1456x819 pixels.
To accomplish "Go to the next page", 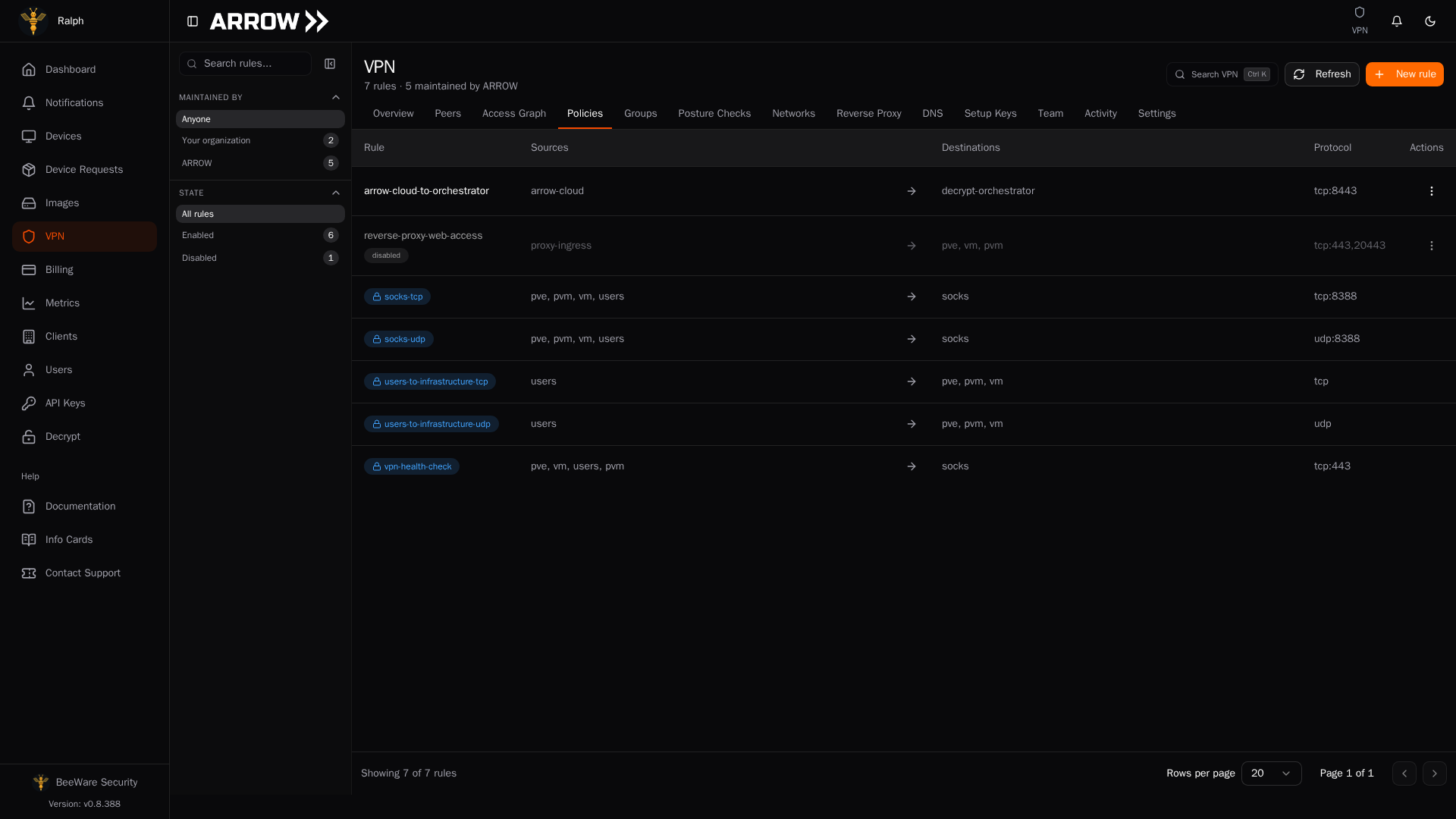I will (1434, 773).
